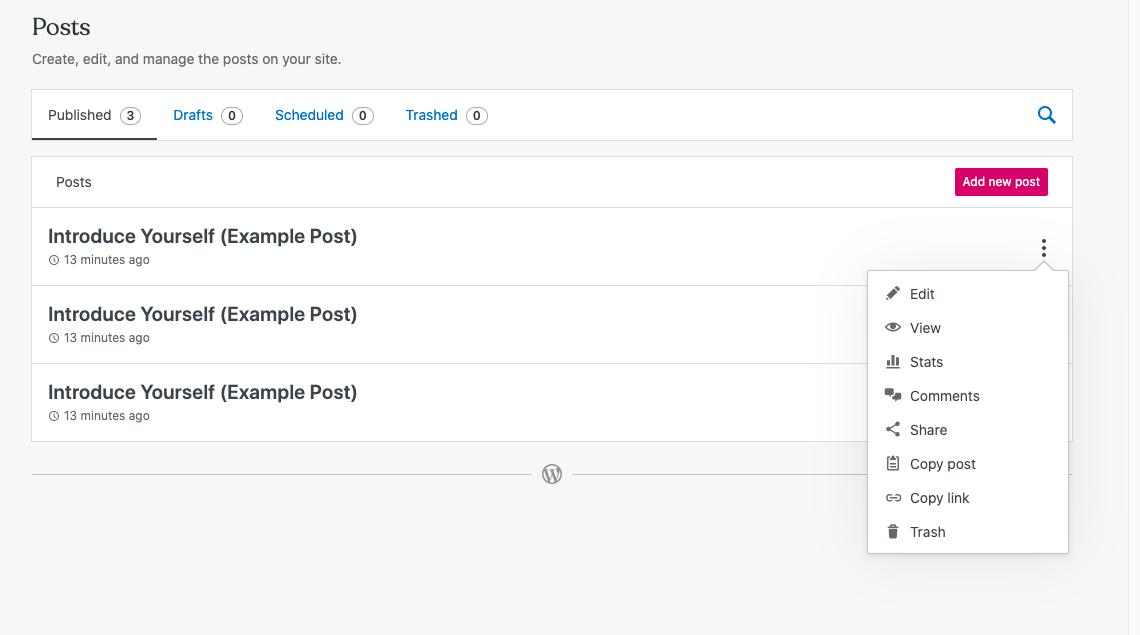
Task: Click the WordPress logo in footer
Action: (x=552, y=475)
